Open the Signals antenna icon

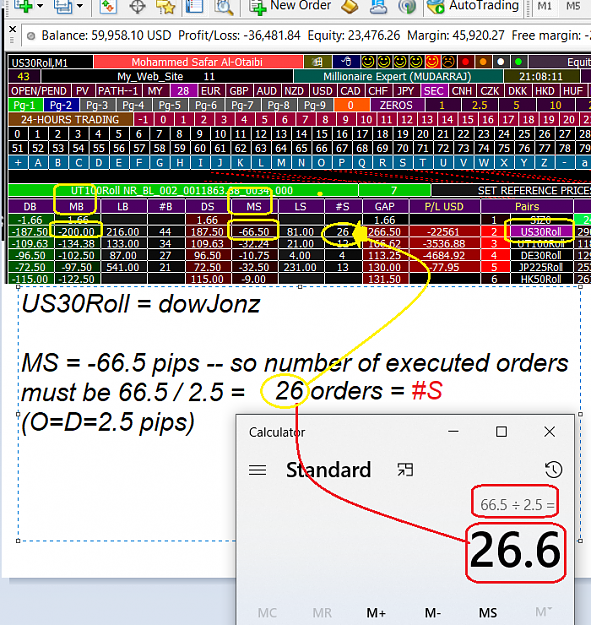(x=407, y=6)
